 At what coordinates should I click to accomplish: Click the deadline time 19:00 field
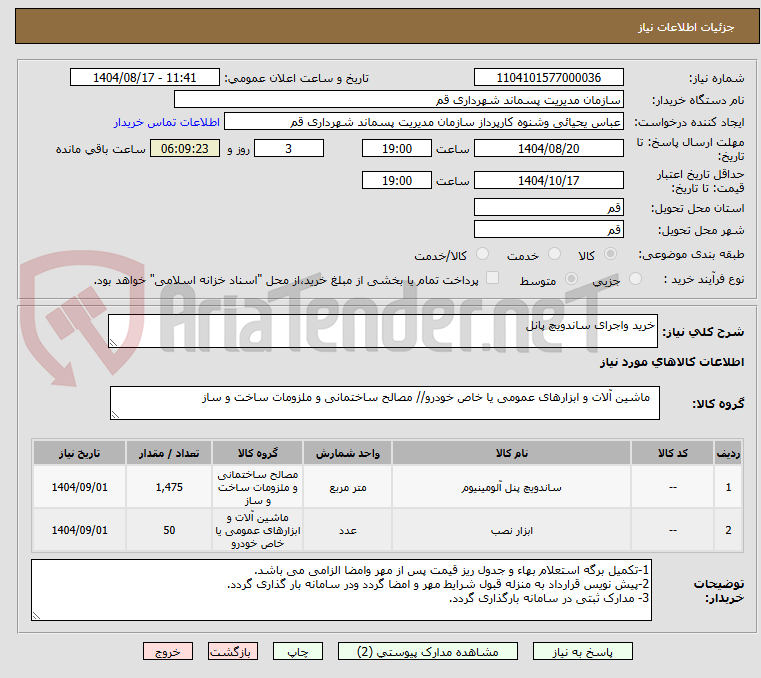(397, 149)
